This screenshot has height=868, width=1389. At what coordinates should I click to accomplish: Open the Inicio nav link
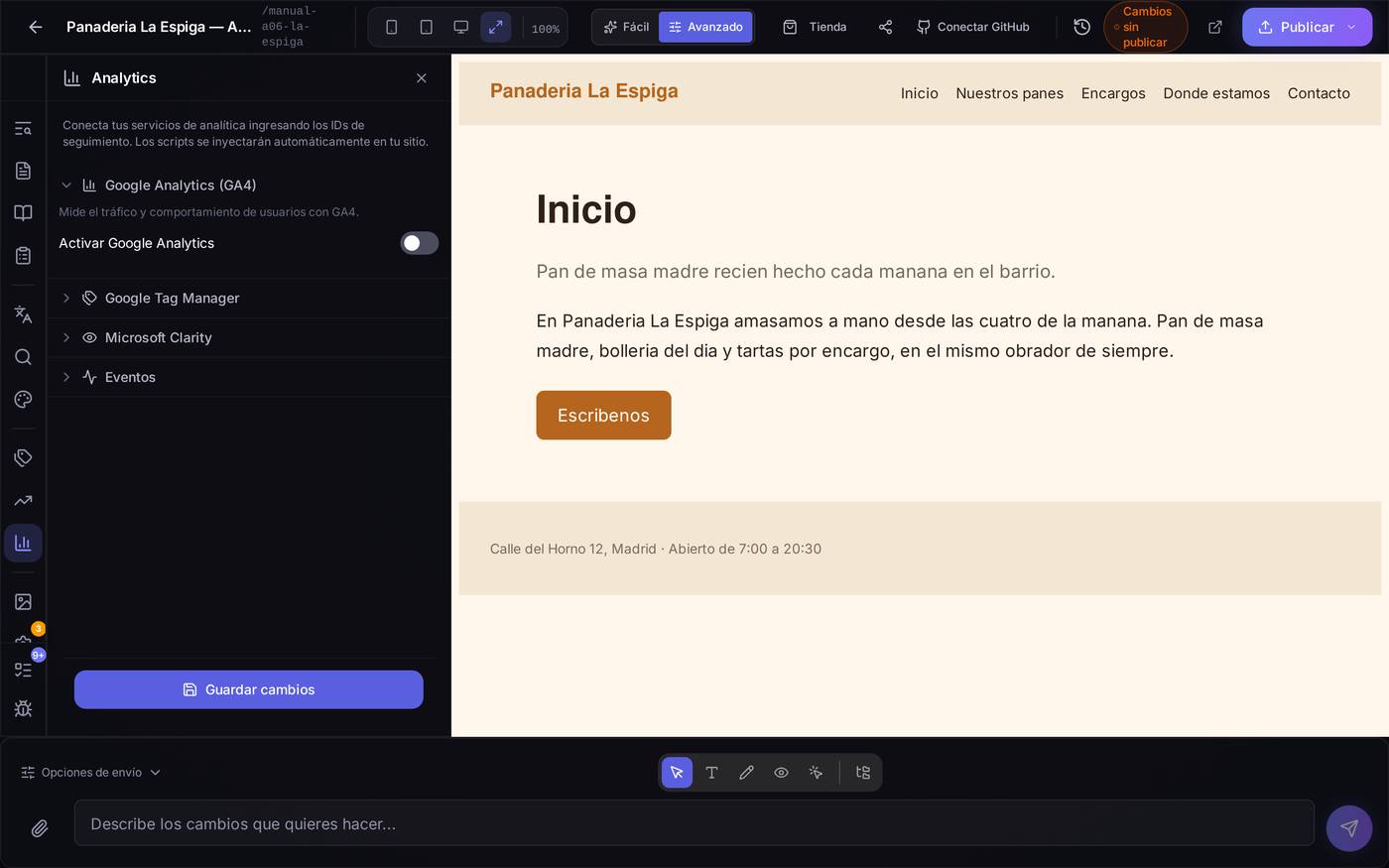click(920, 93)
